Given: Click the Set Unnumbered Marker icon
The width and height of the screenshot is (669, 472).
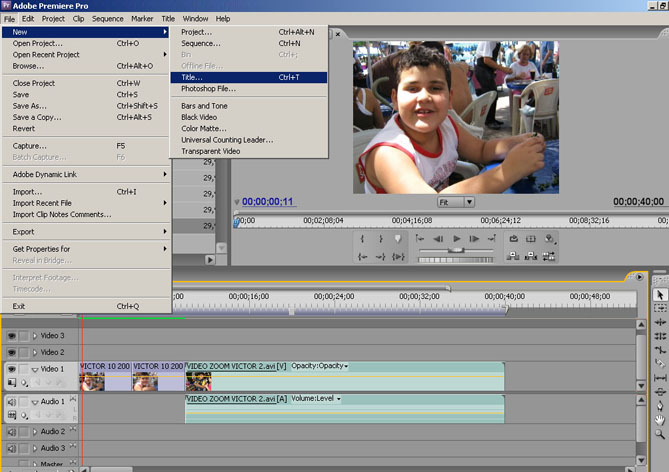Looking at the screenshot, I should pos(397,239).
